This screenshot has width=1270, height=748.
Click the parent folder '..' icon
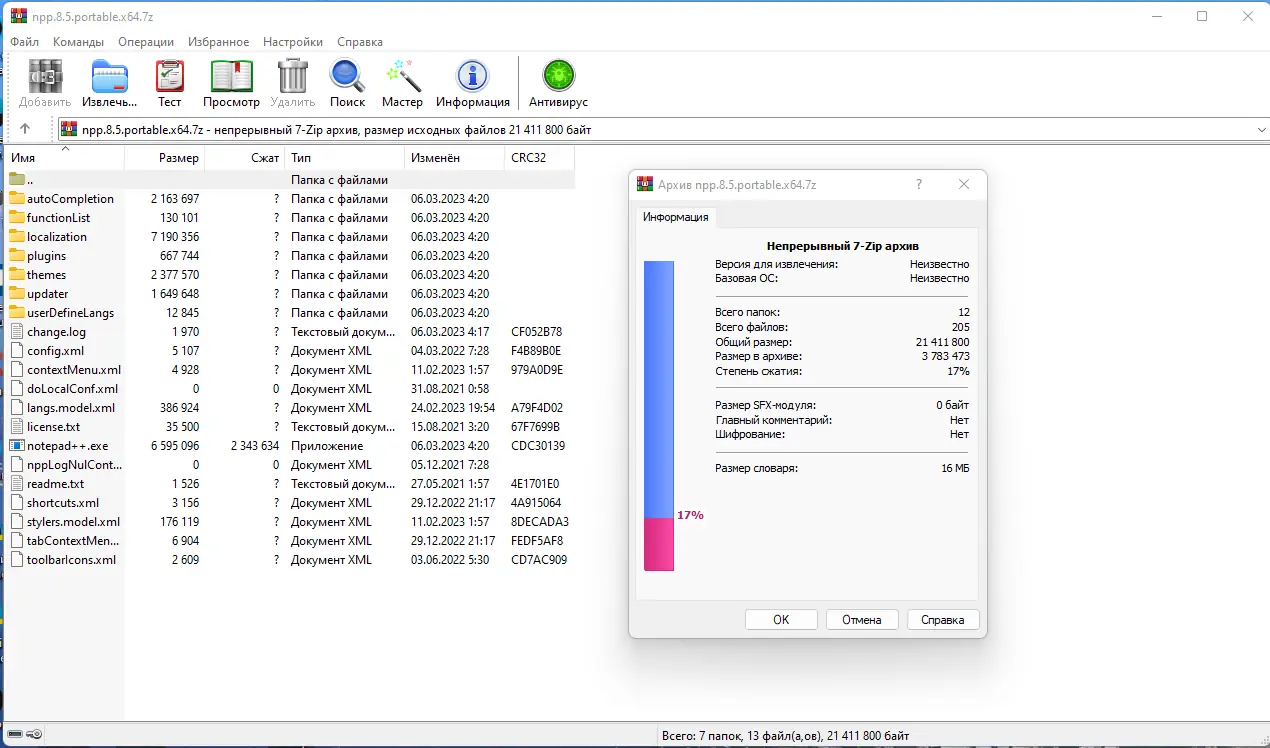point(17,179)
